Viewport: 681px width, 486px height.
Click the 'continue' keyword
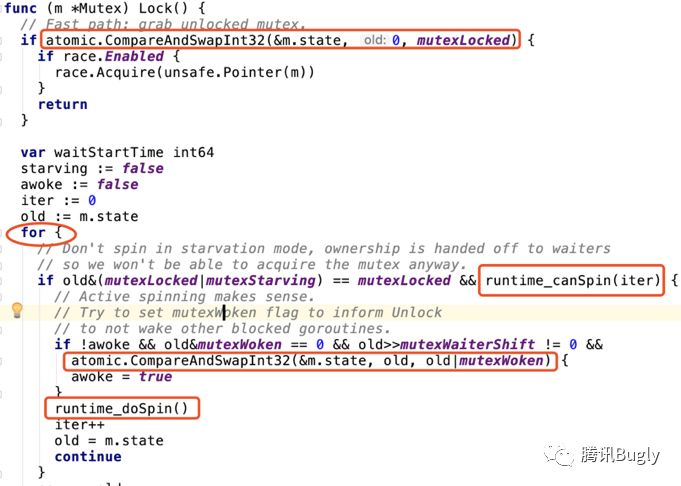point(88,456)
